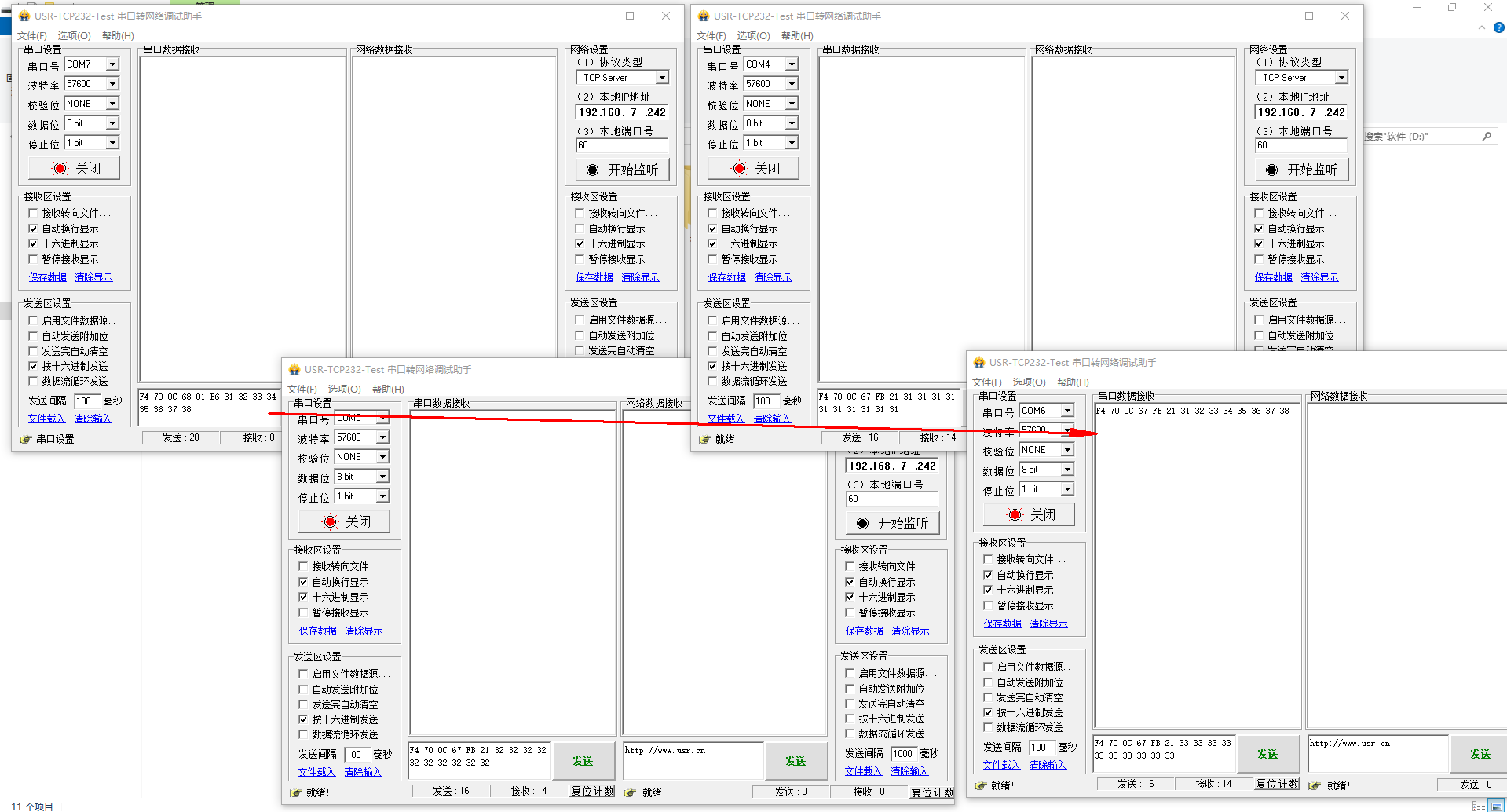The width and height of the screenshot is (1507, 812).
Task: Click the status icon beside 就绪! in the COM4 window
Action: 704,439
